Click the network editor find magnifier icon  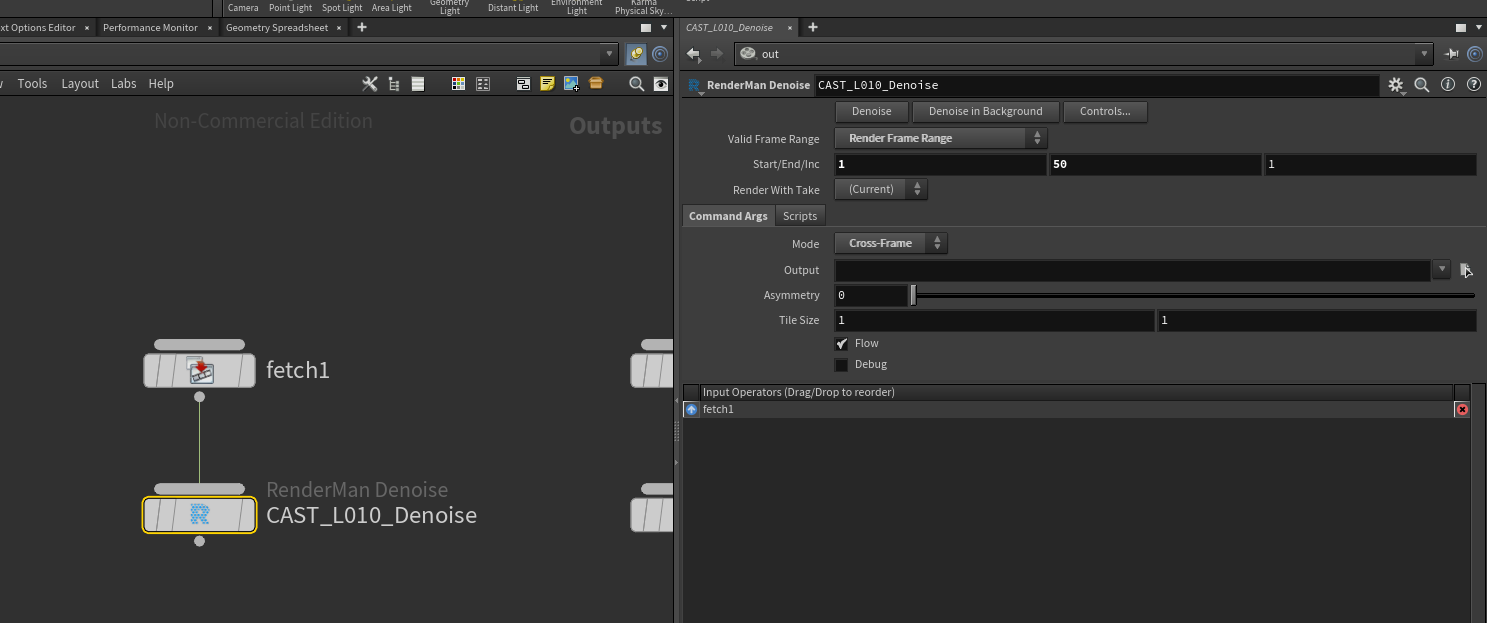tap(636, 84)
